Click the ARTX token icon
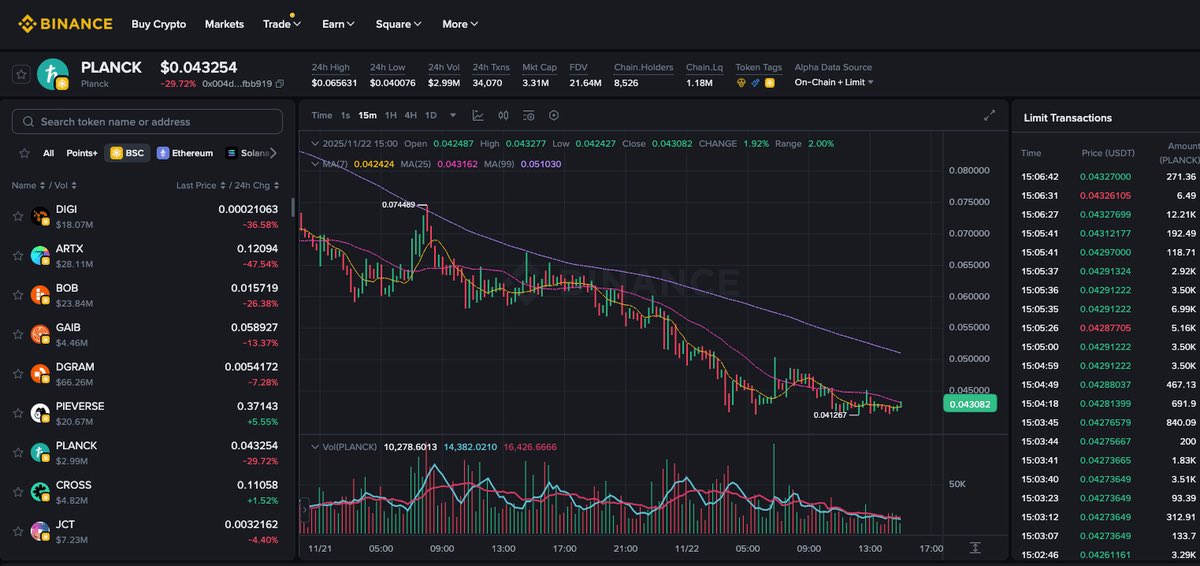1200x566 pixels. pyautogui.click(x=40, y=256)
